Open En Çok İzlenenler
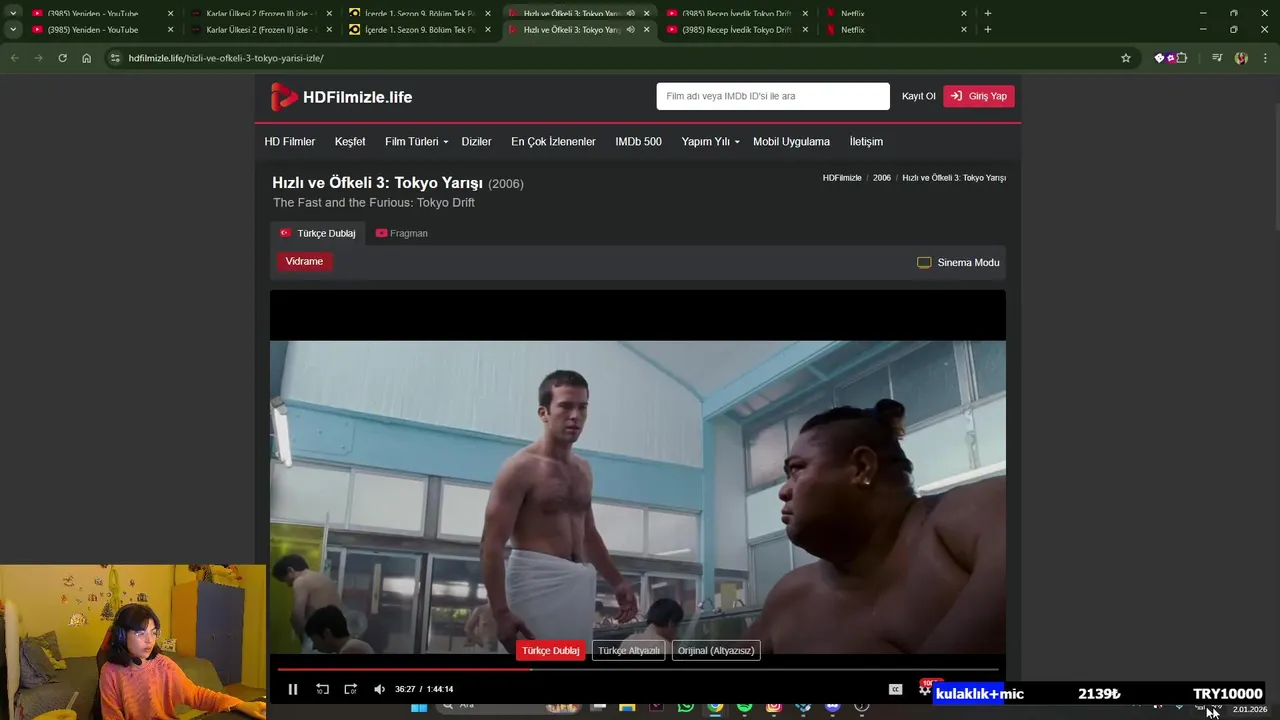 [x=553, y=142]
